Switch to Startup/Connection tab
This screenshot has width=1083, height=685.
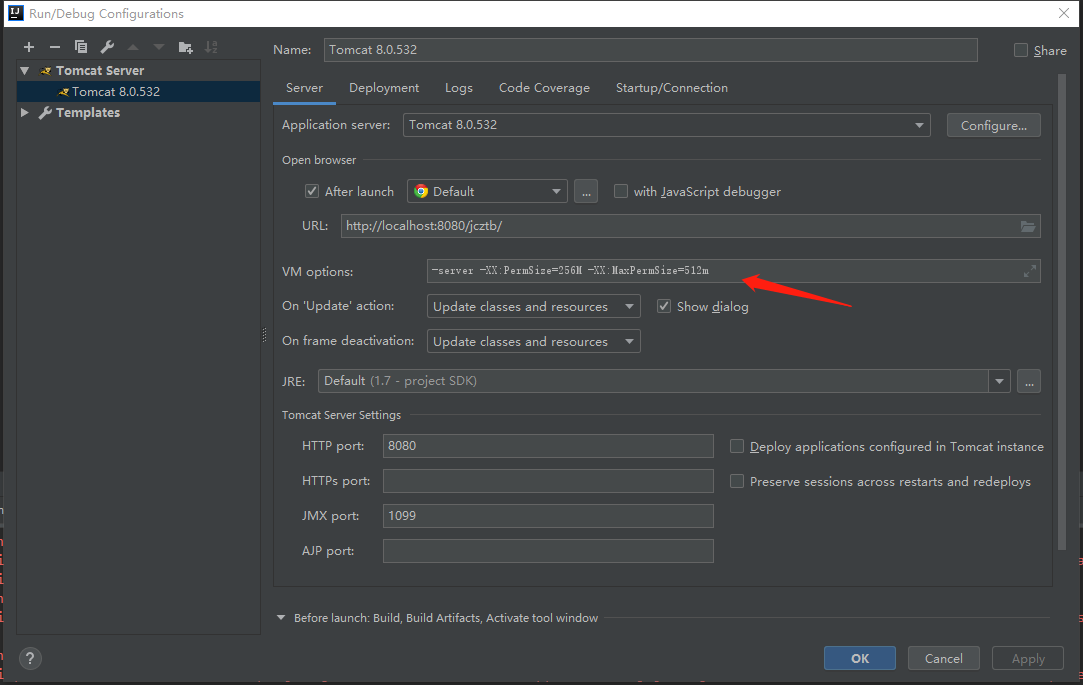tap(672, 88)
